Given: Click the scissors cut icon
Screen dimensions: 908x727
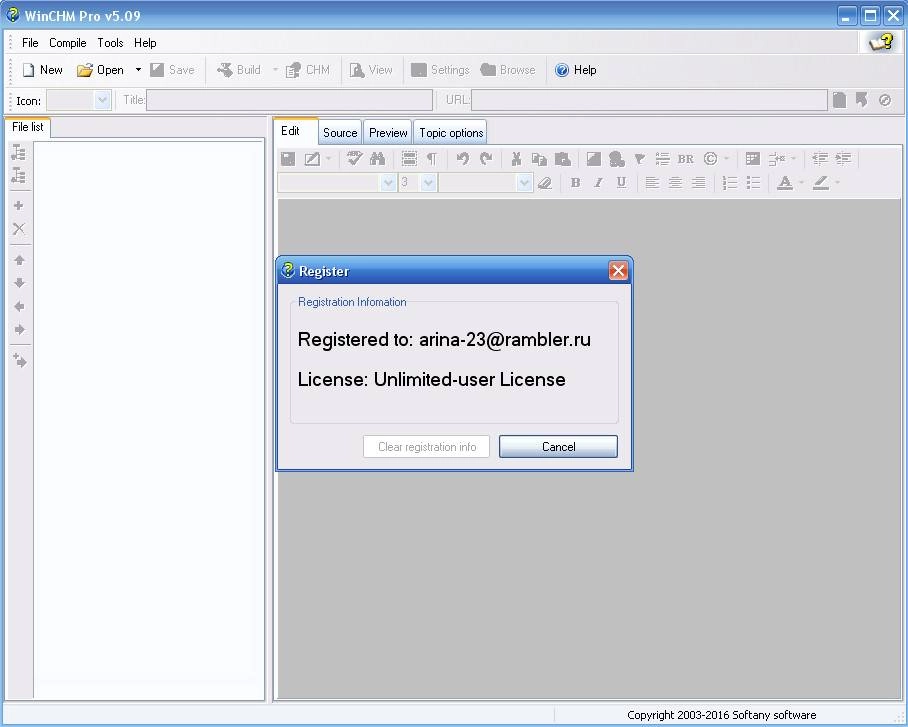Looking at the screenshot, I should point(516,159).
